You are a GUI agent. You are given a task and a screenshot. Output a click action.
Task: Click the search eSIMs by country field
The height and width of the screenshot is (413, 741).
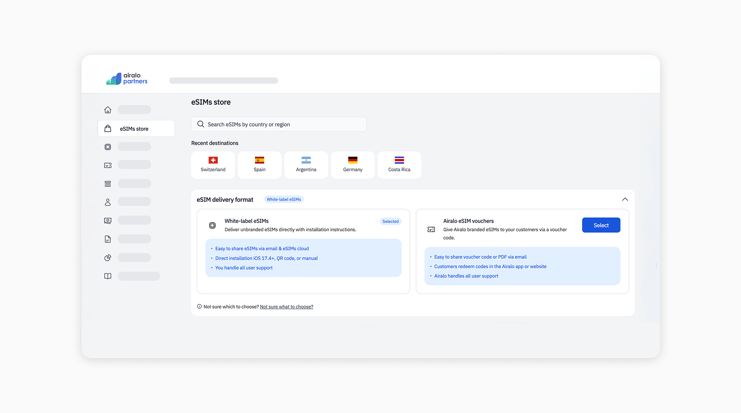(279, 124)
